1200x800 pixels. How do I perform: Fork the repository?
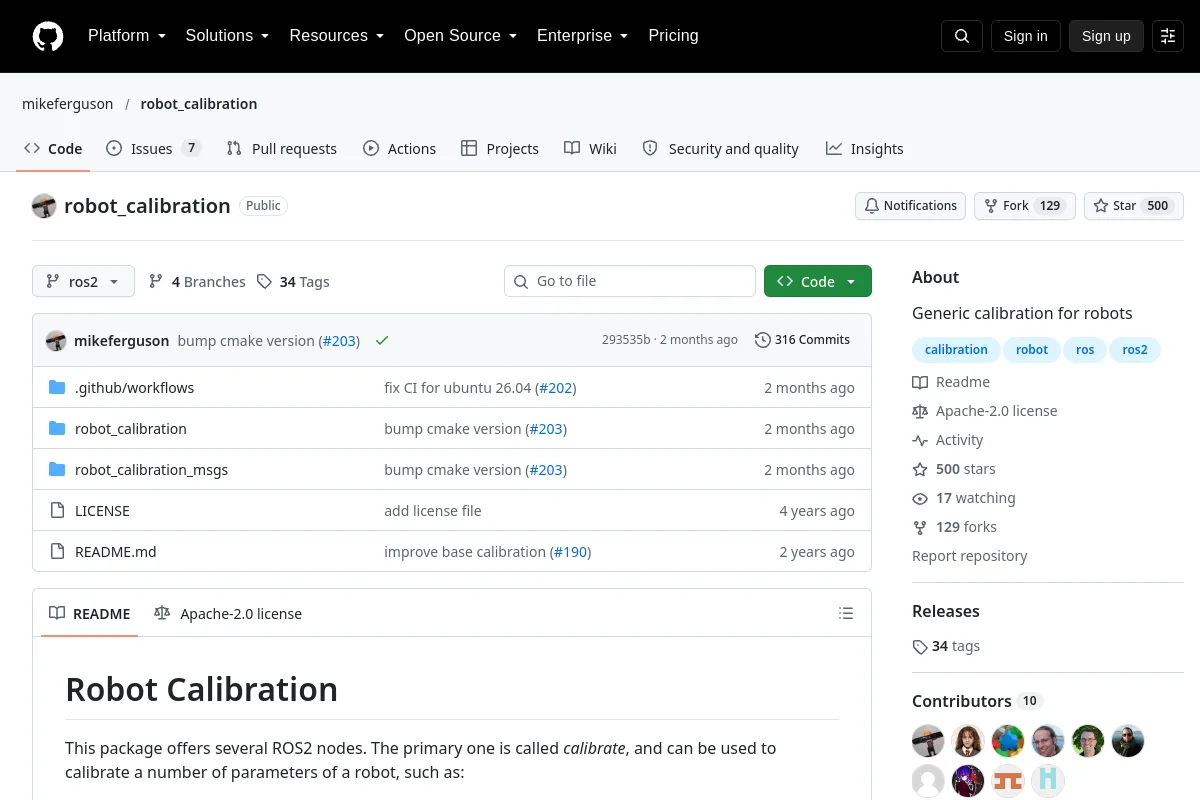1024,206
